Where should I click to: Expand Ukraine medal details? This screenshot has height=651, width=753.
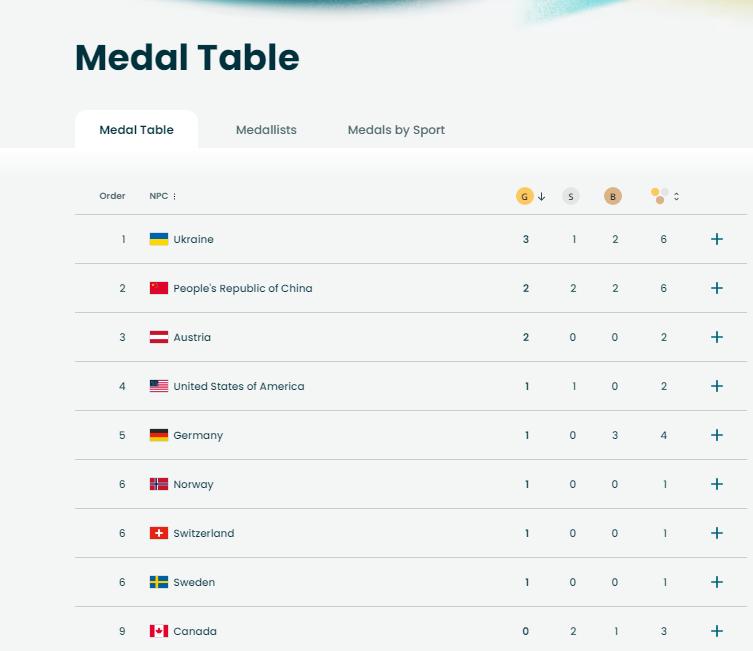click(x=716, y=239)
